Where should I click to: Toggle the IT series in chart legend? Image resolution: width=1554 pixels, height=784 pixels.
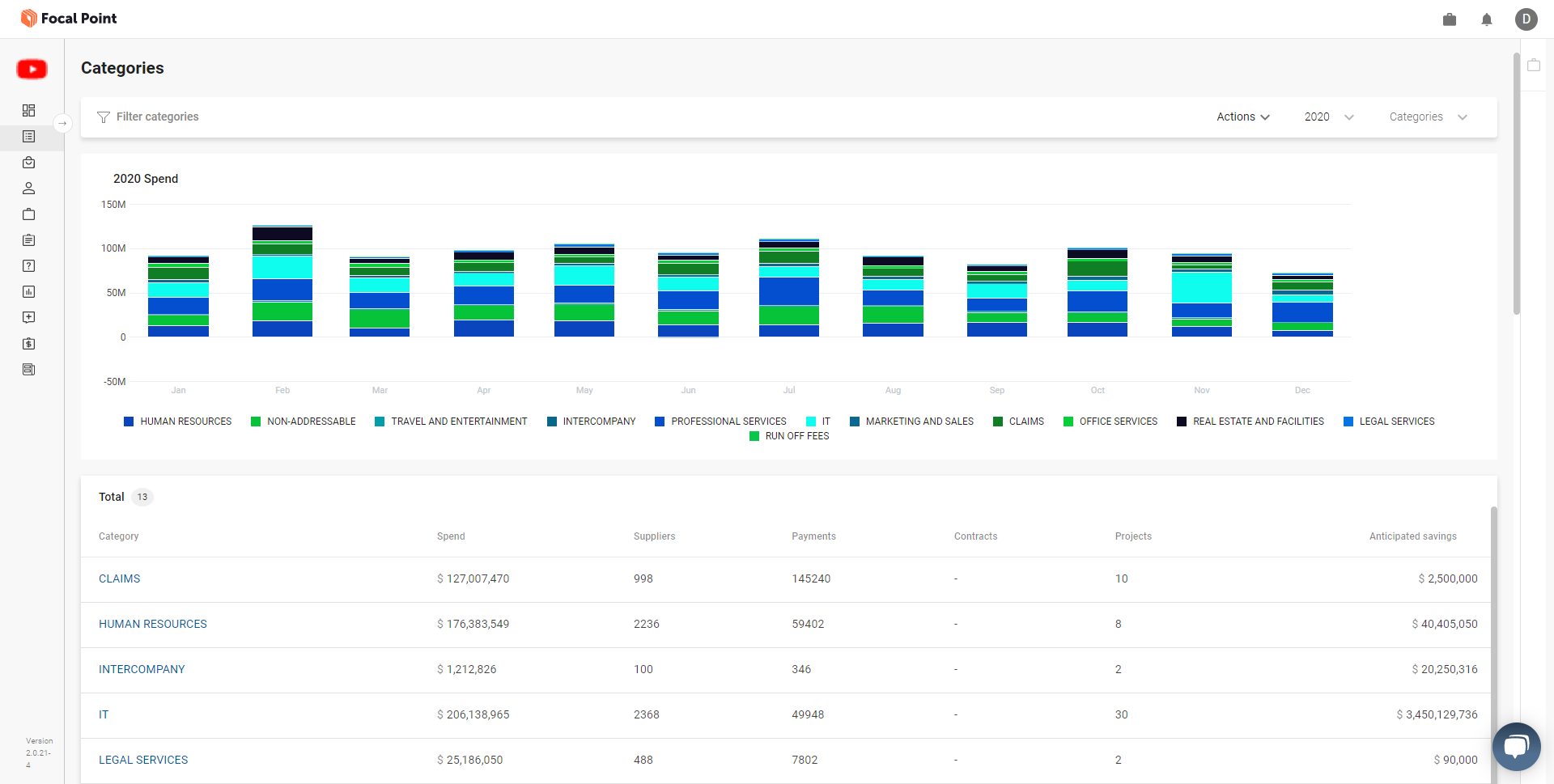point(818,422)
